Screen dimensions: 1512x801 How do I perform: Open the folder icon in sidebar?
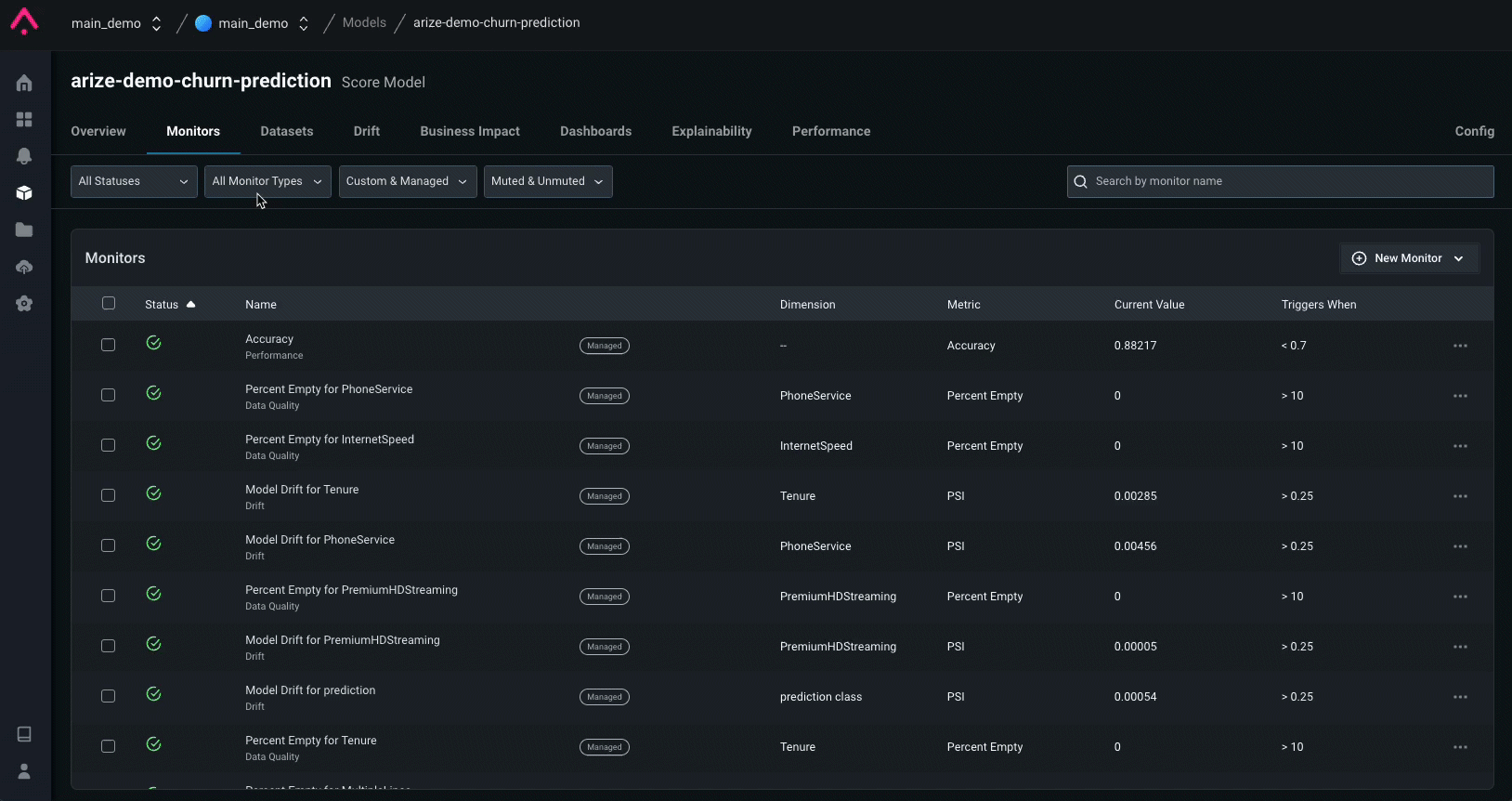[x=24, y=230]
